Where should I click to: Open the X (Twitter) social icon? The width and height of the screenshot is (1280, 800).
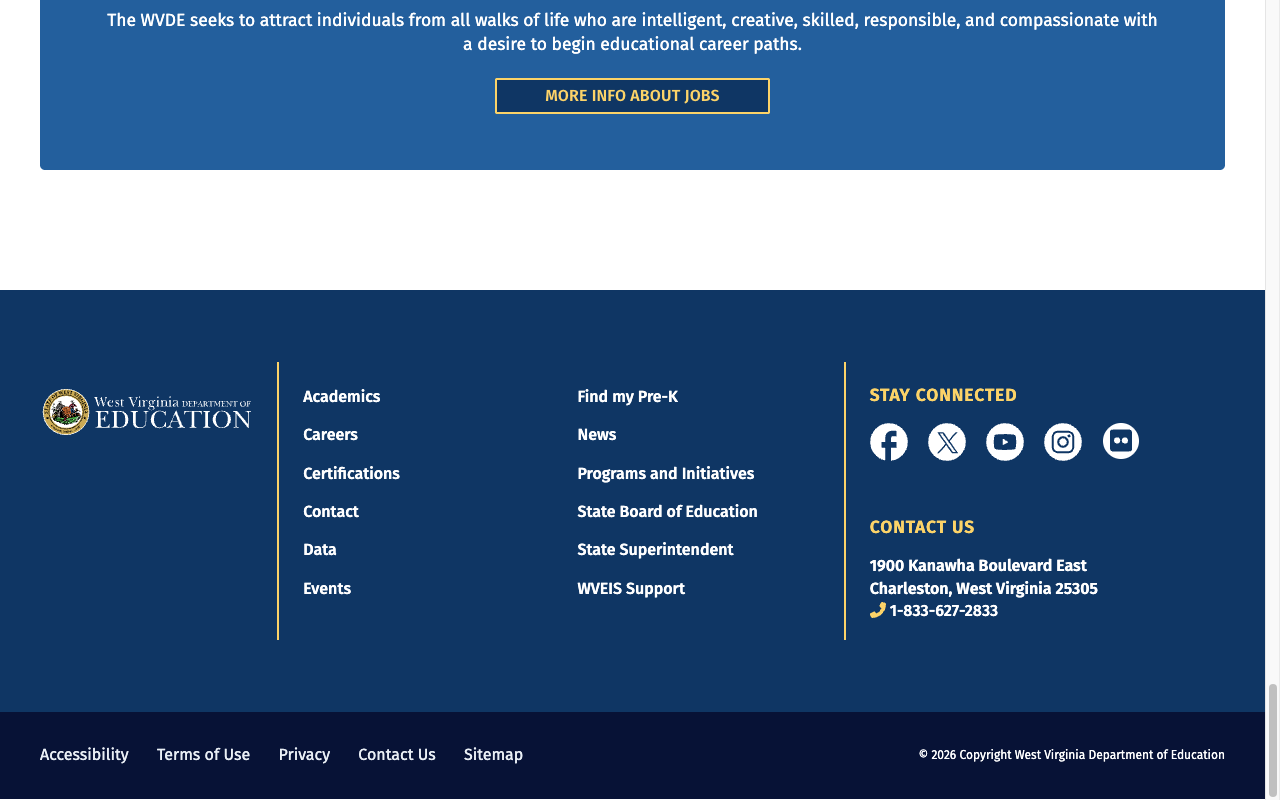[947, 442]
